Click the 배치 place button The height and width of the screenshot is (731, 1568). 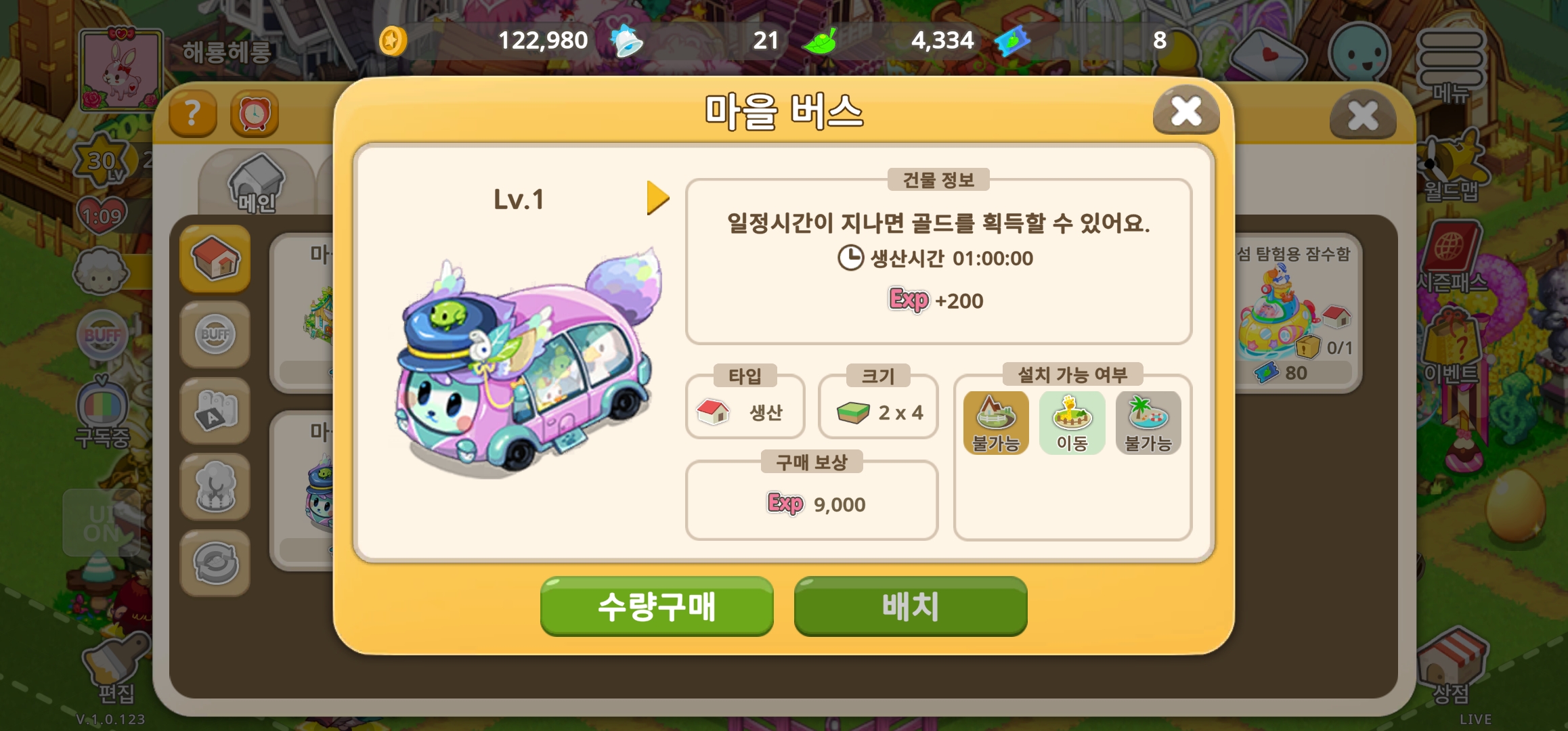click(x=911, y=606)
